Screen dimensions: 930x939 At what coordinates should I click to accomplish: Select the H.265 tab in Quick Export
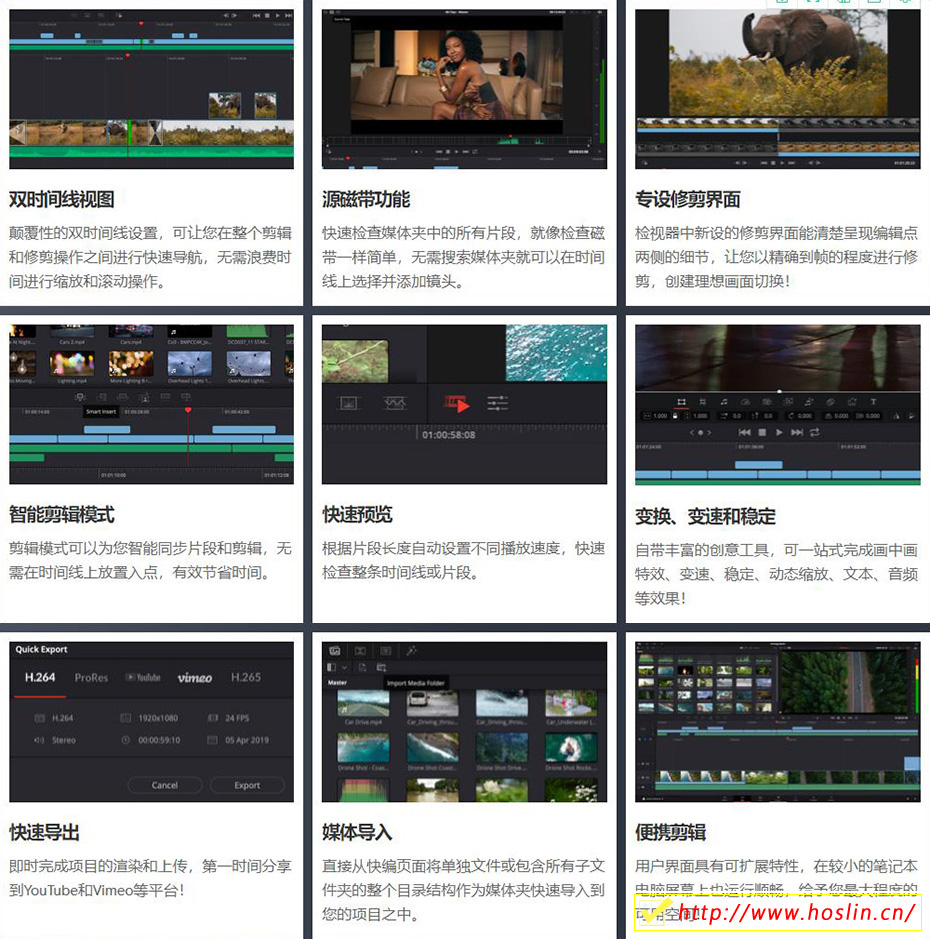click(x=246, y=677)
